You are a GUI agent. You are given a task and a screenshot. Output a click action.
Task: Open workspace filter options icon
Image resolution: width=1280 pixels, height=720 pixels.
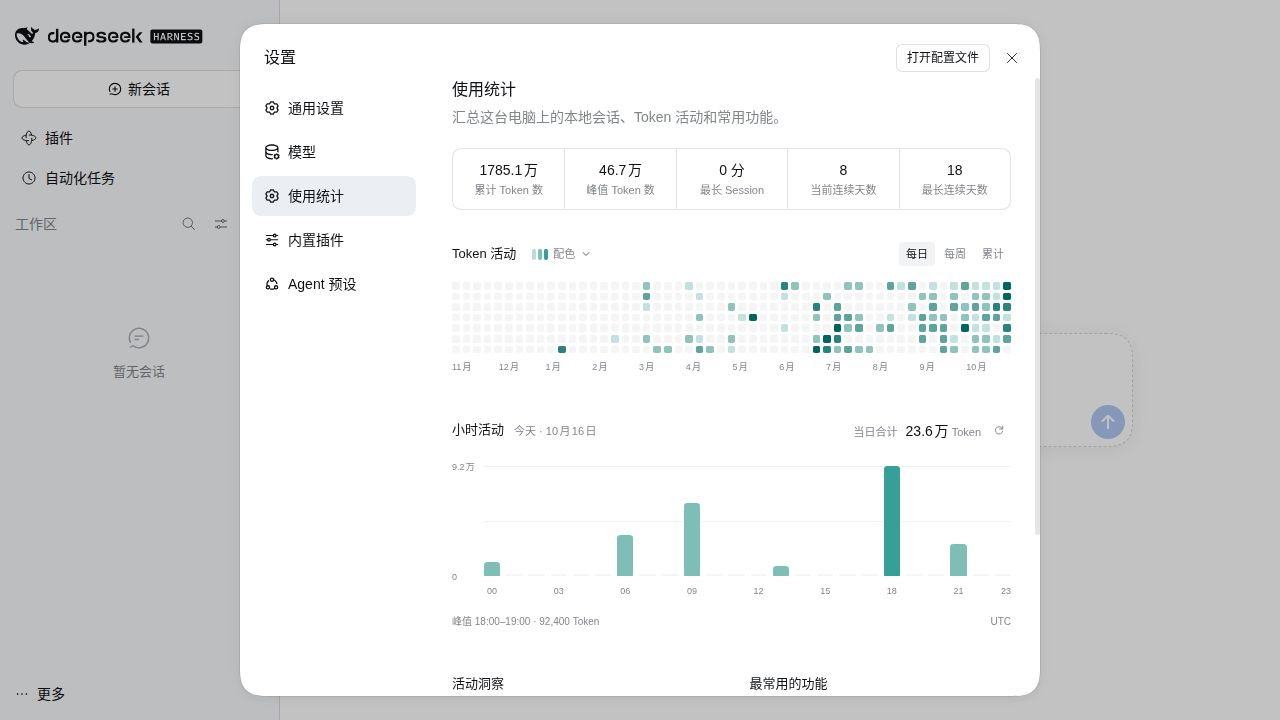(x=221, y=224)
